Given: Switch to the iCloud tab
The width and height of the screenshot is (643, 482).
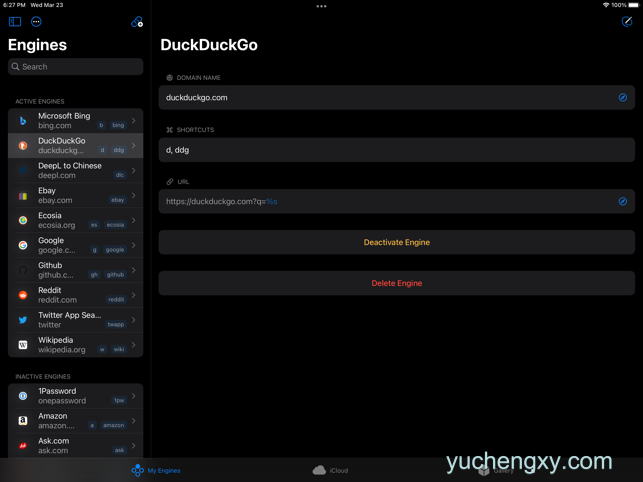Looking at the screenshot, I should 330,471.
